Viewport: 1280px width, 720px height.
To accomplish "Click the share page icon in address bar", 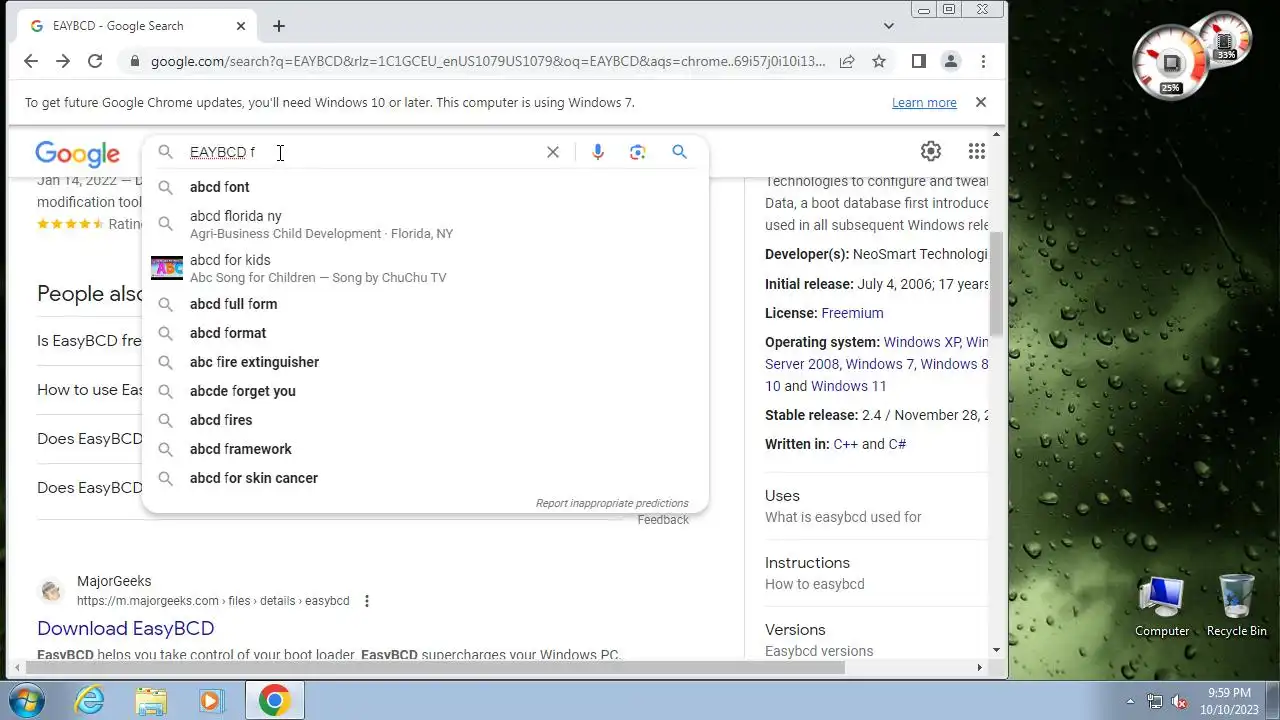I will coord(847,61).
